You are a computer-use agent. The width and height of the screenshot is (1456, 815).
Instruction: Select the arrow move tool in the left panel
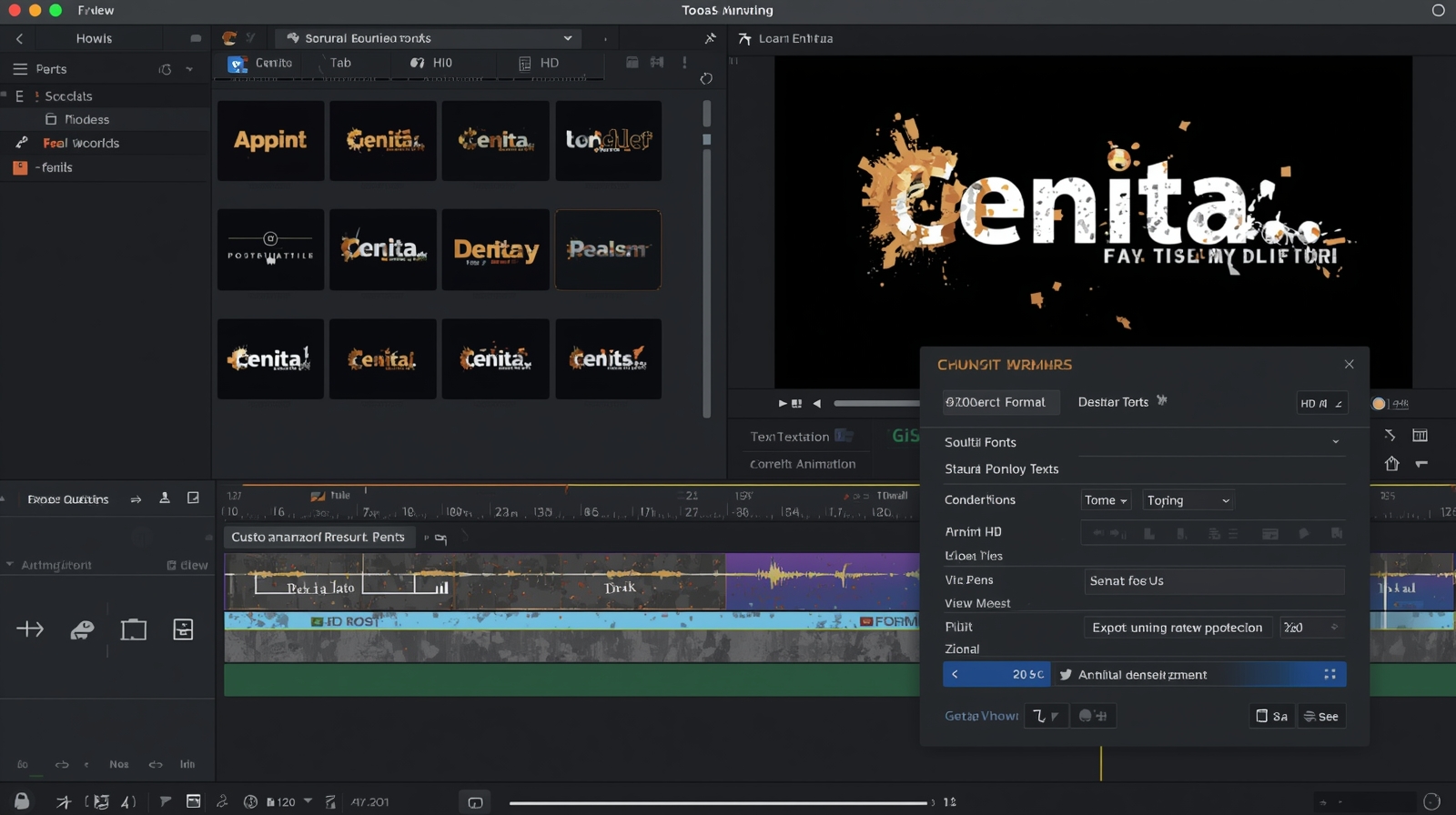coord(30,629)
